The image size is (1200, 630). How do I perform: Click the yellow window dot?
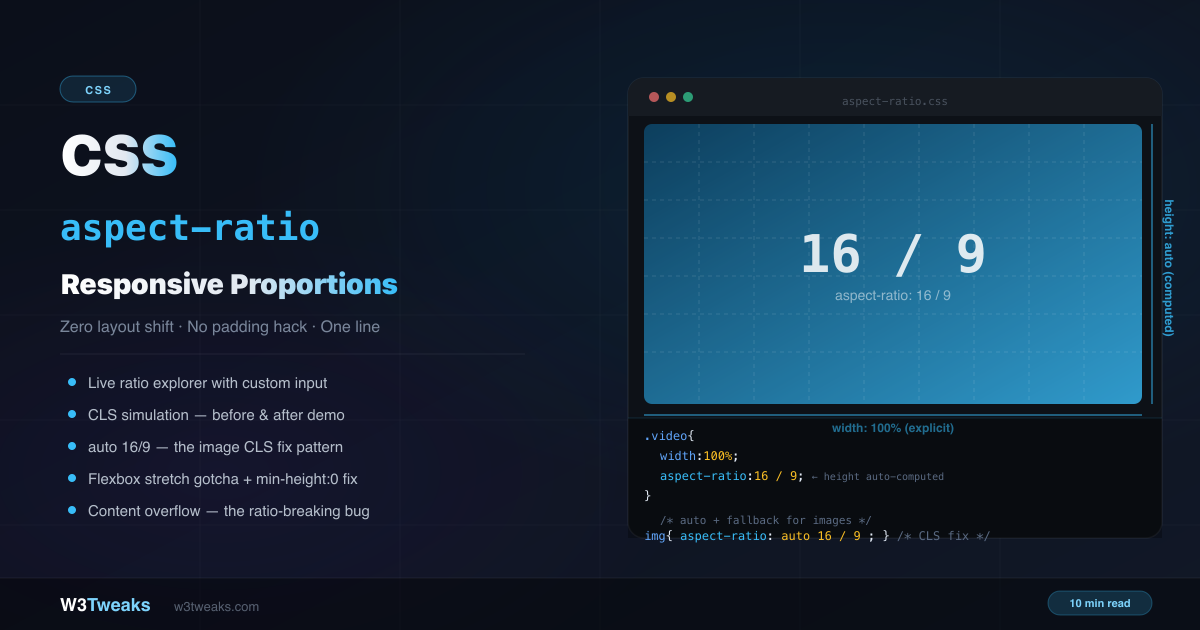point(671,97)
